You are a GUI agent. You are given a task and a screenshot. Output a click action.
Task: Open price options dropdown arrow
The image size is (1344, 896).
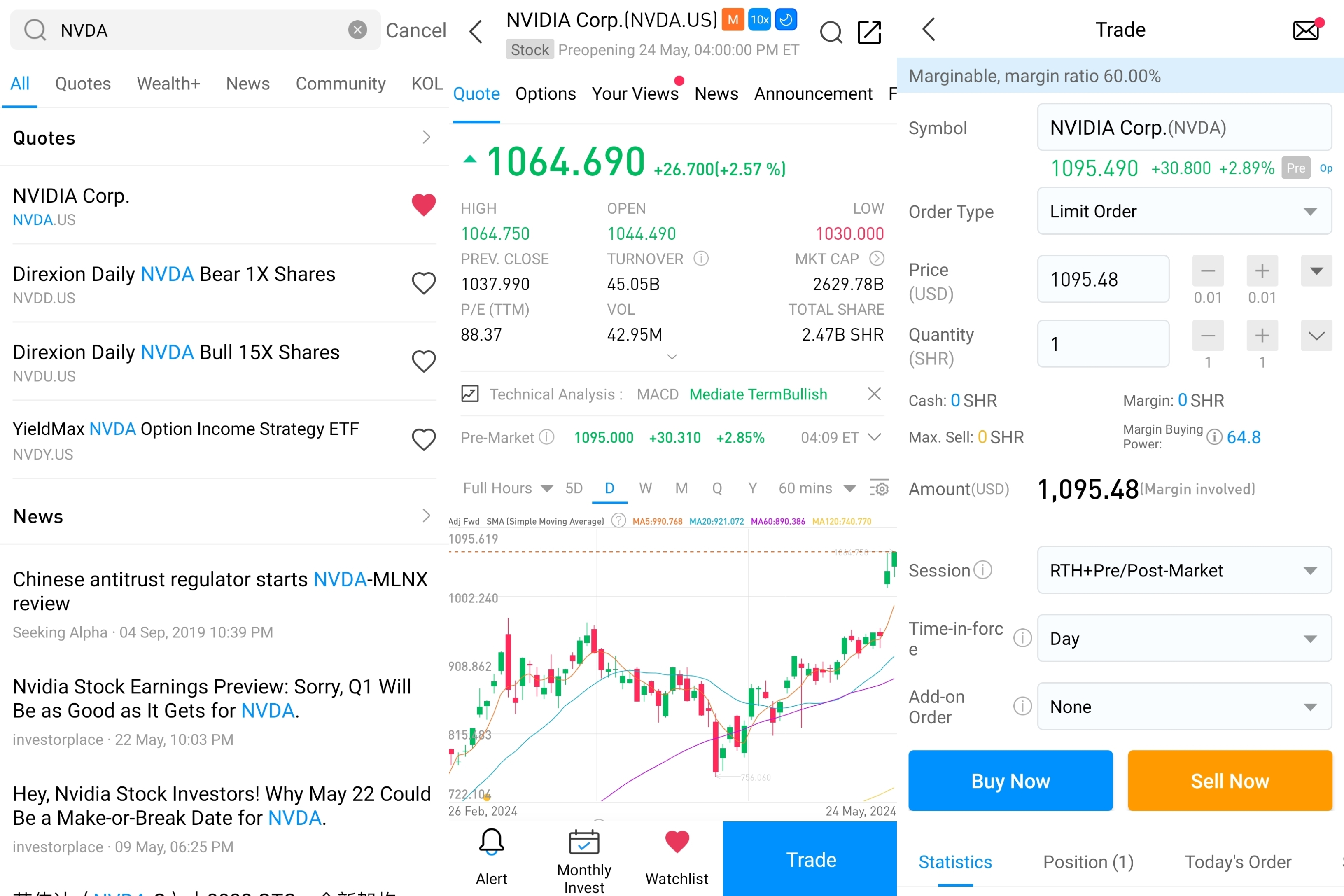(1316, 271)
